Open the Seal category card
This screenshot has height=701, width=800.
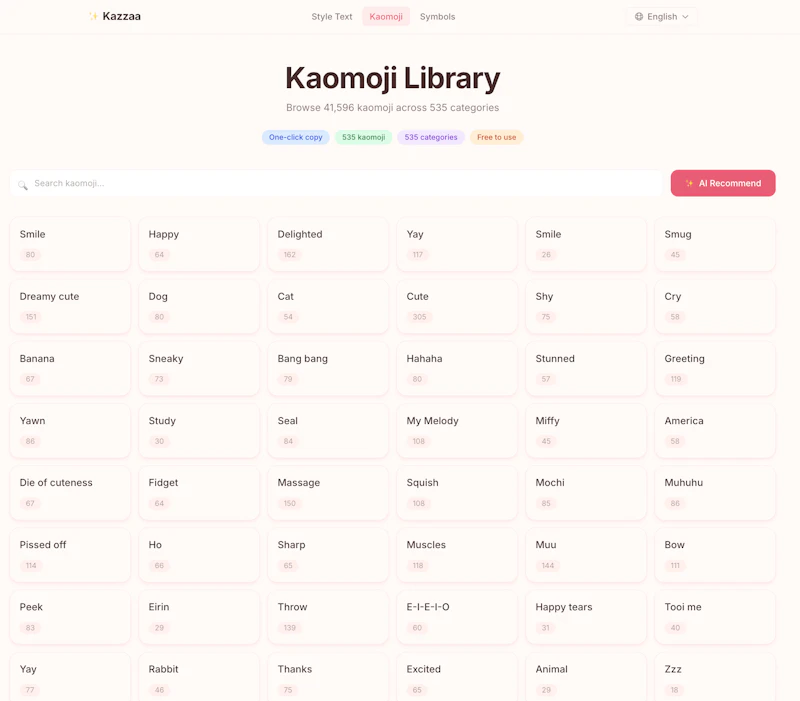click(328, 431)
